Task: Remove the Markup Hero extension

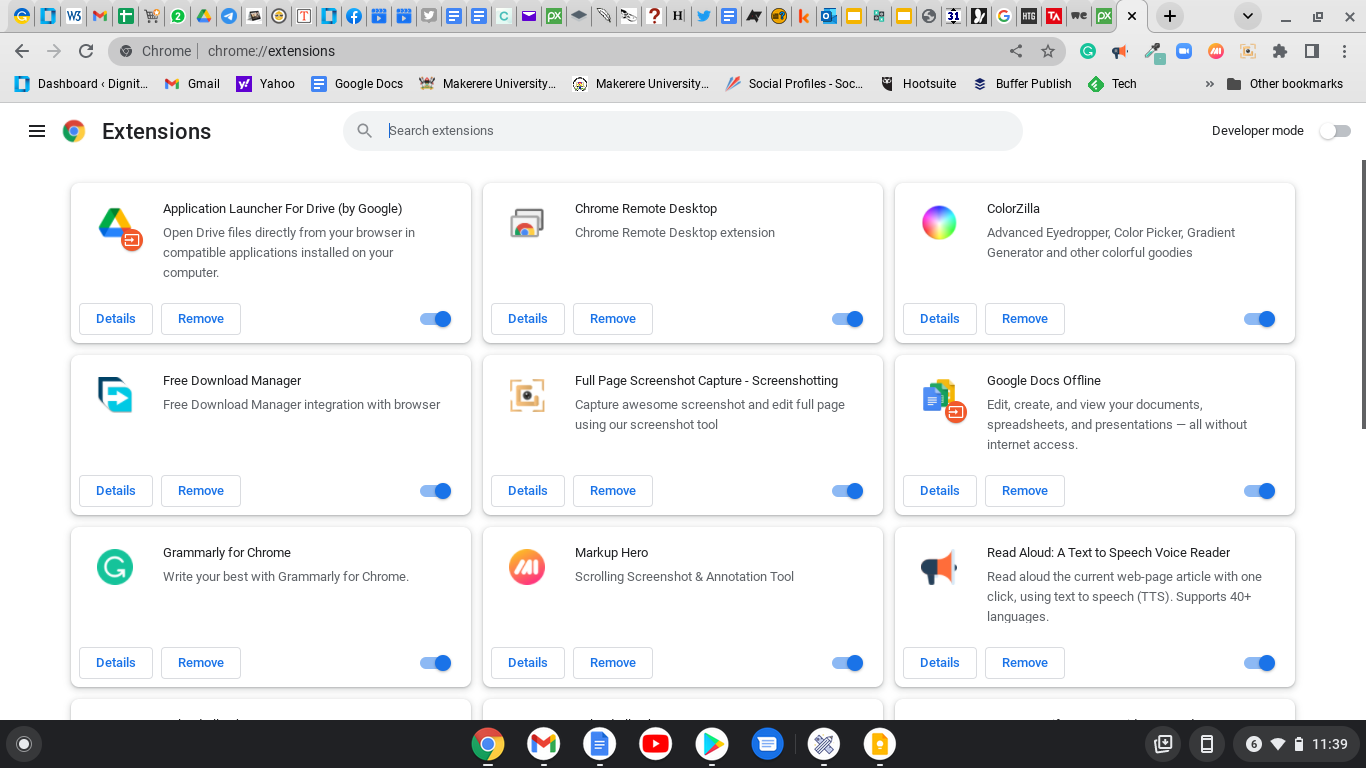Action: pyautogui.click(x=613, y=663)
